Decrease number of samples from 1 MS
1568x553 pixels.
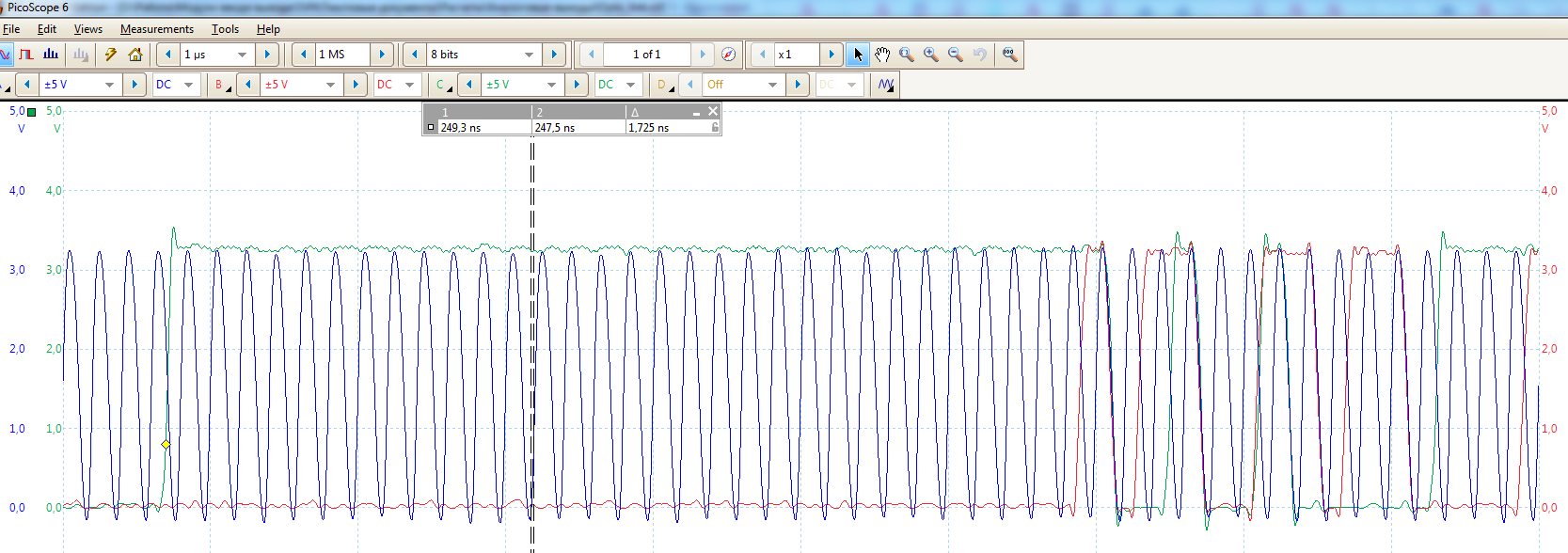coord(304,55)
